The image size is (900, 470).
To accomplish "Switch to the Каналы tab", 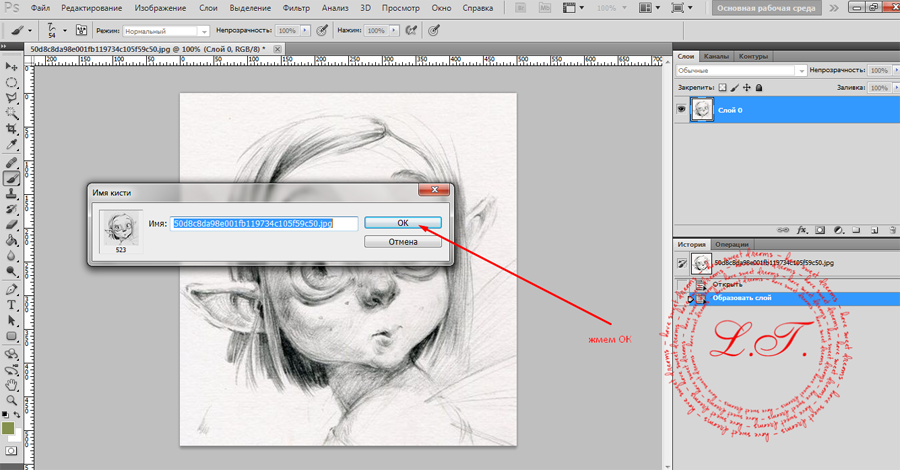I will coord(716,56).
